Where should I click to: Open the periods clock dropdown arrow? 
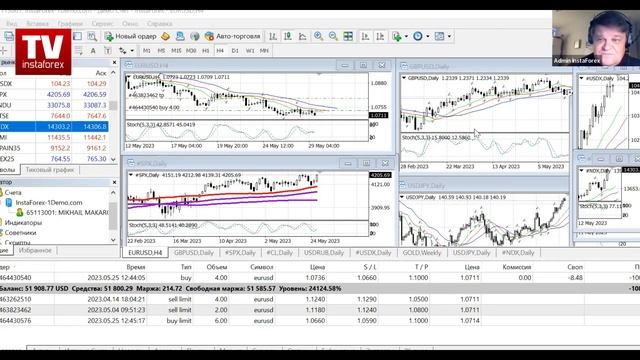(428, 36)
